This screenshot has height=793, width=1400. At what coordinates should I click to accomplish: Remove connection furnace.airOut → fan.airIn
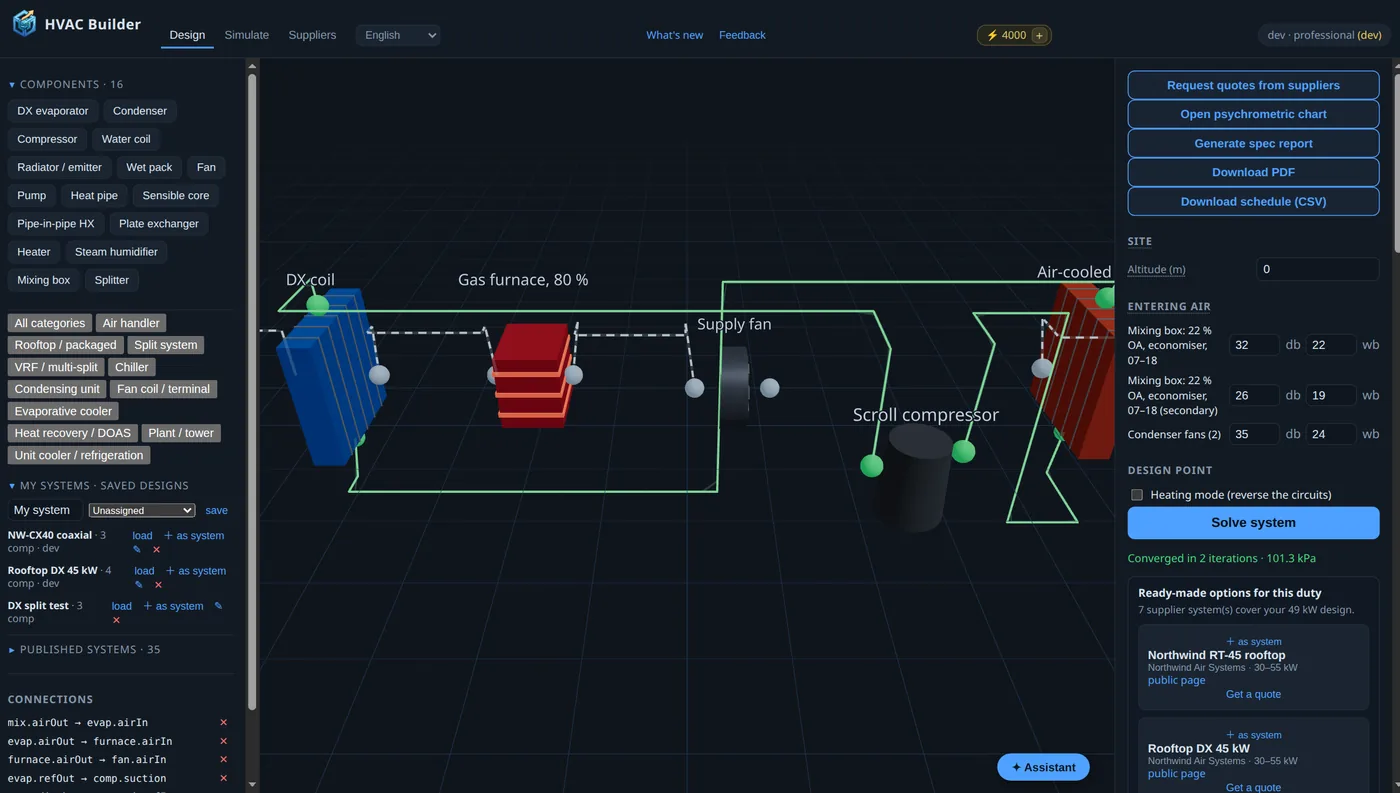(x=223, y=760)
